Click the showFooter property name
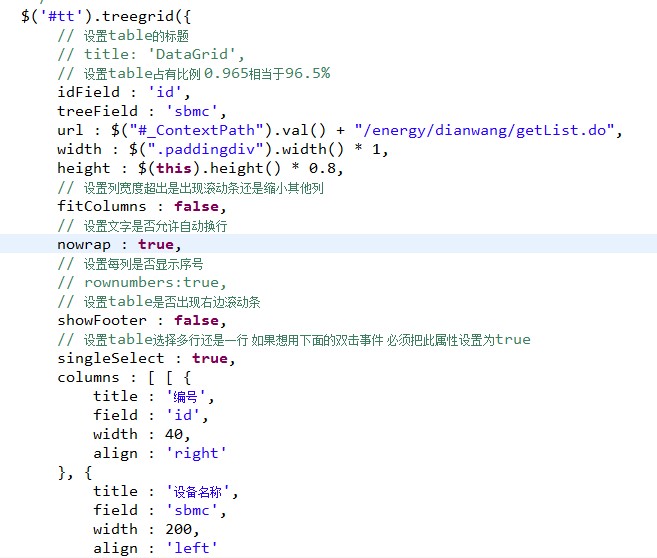The width and height of the screenshot is (657, 558). tap(102, 320)
